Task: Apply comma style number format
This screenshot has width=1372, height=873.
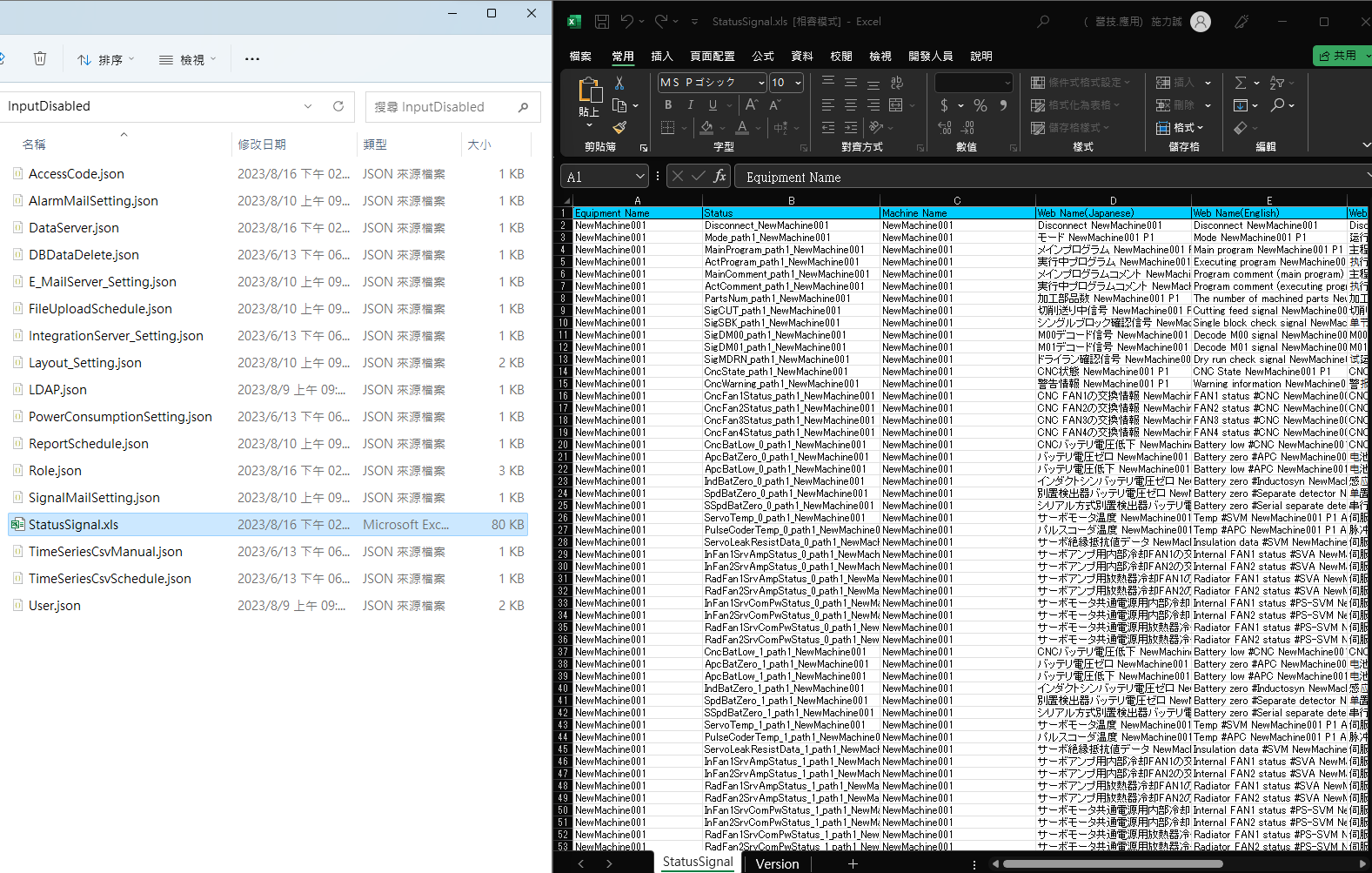Action: 1003,105
